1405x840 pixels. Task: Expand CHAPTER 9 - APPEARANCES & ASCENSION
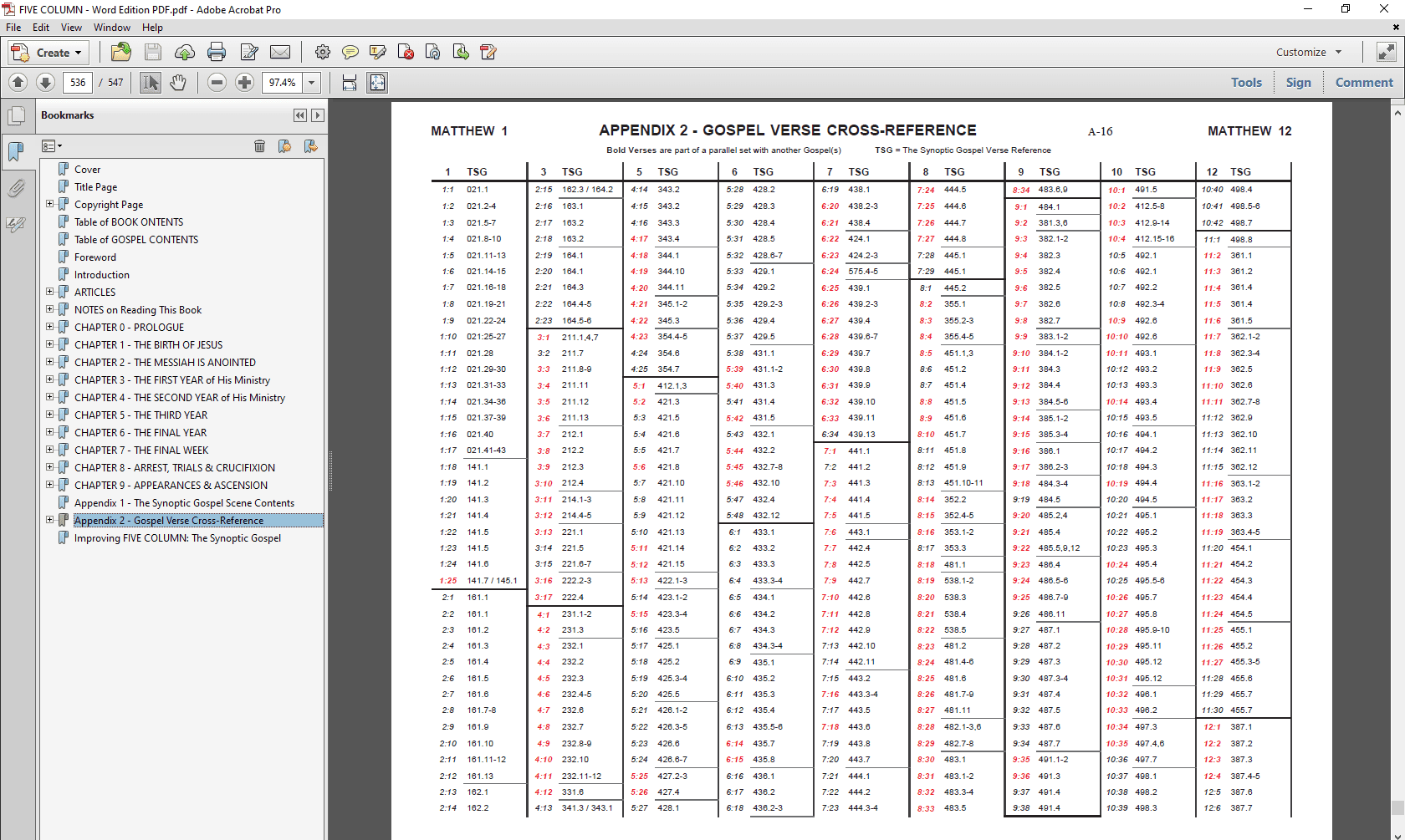point(49,485)
